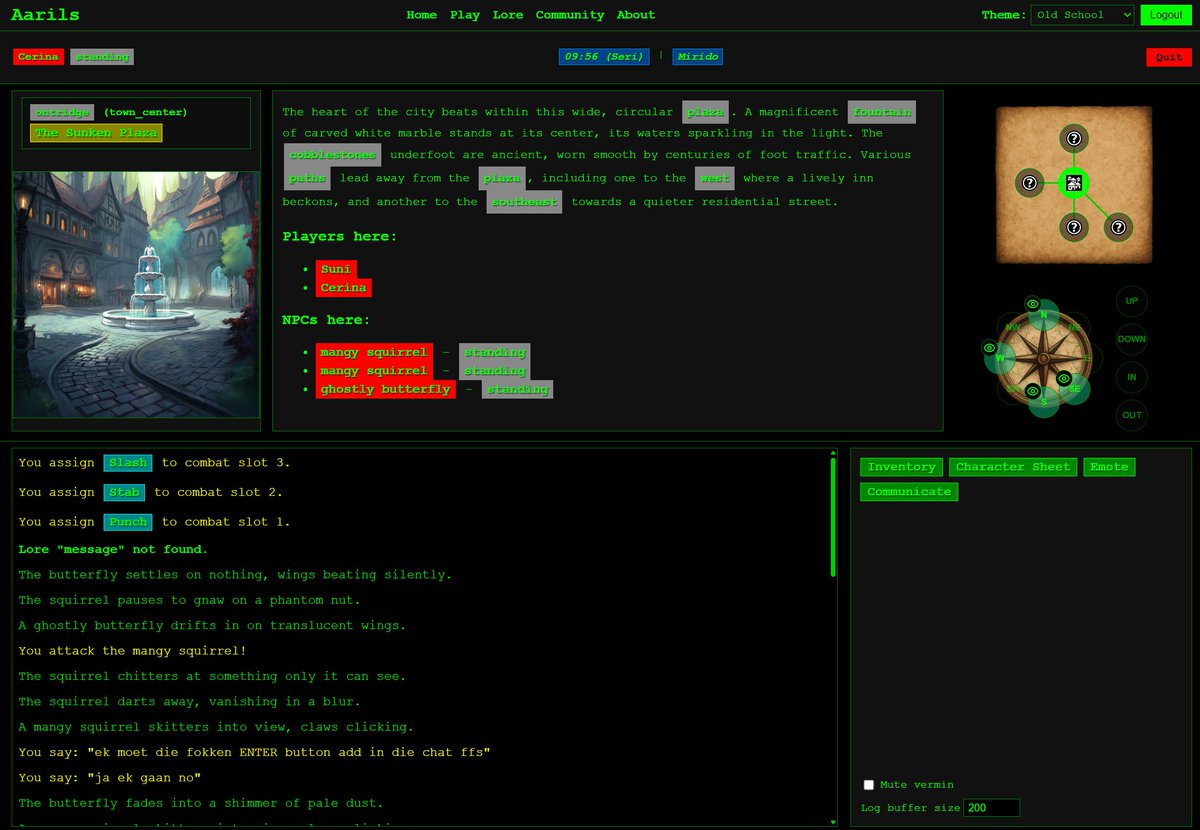Click the ontridge area tag
Screen dimensions: 1200x830
coord(62,112)
